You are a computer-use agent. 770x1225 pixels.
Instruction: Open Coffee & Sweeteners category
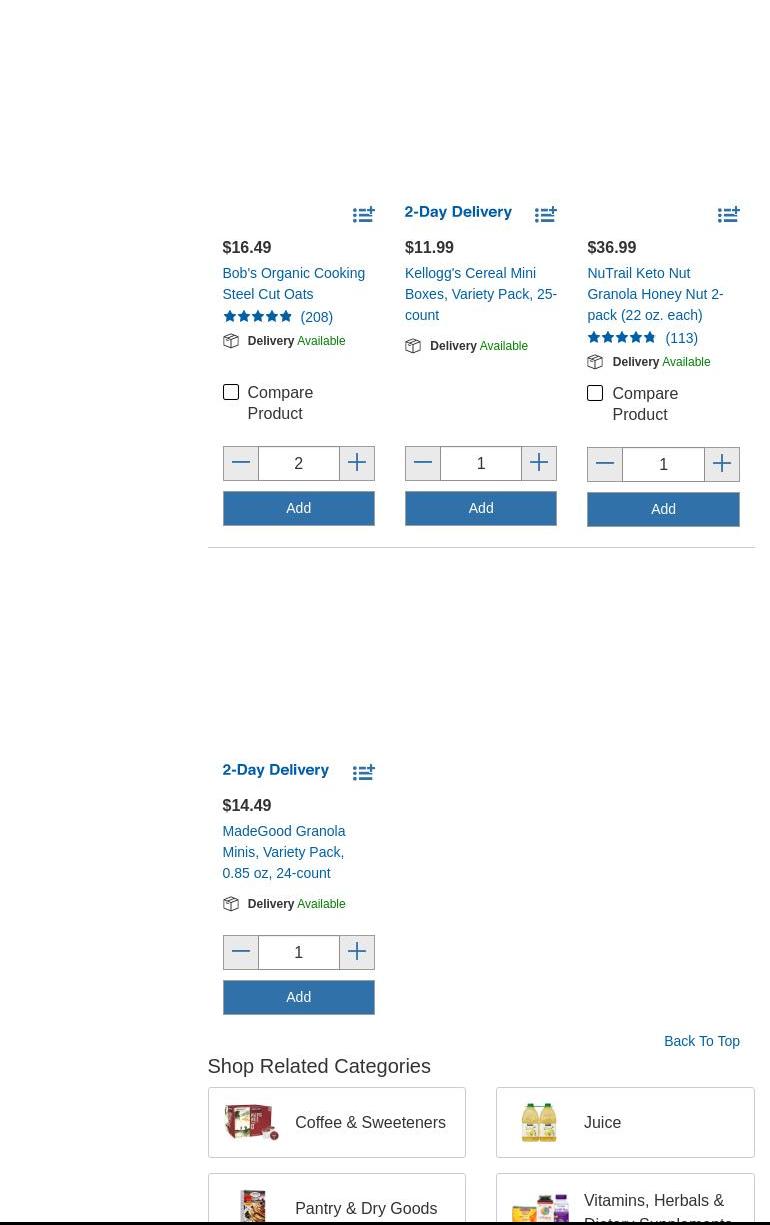tap(337, 1122)
